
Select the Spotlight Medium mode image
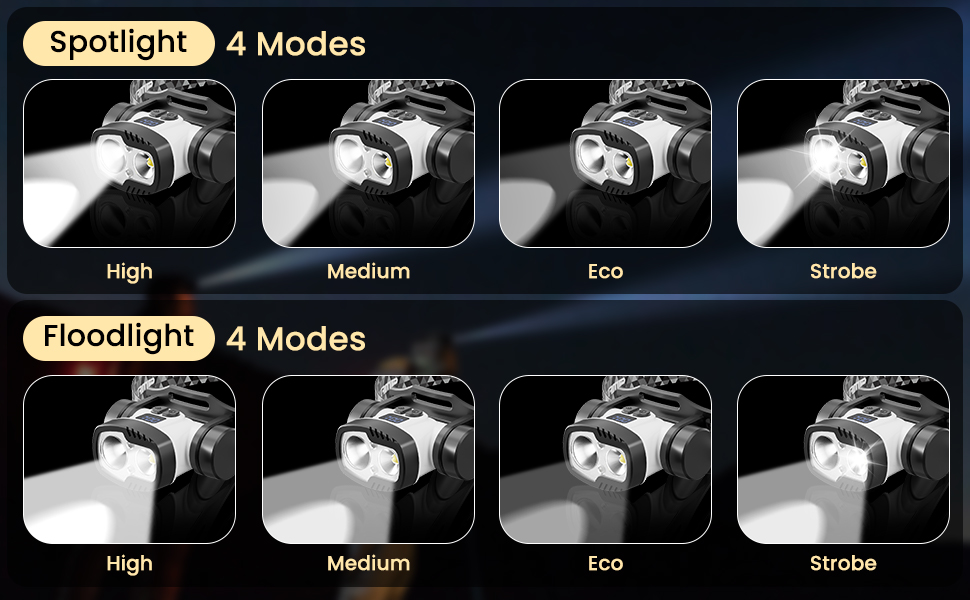click(x=368, y=163)
